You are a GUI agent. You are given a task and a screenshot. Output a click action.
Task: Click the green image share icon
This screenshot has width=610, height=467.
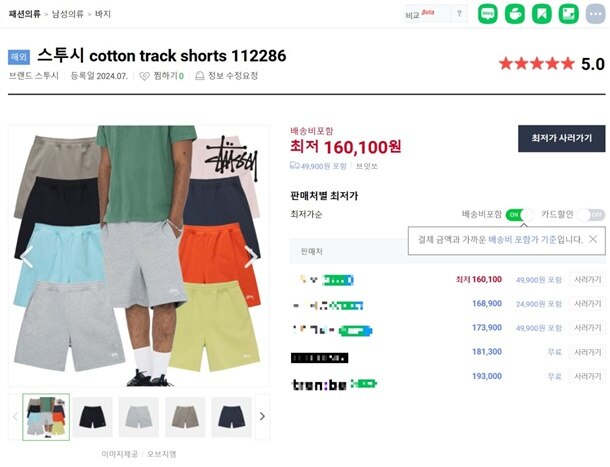click(568, 14)
